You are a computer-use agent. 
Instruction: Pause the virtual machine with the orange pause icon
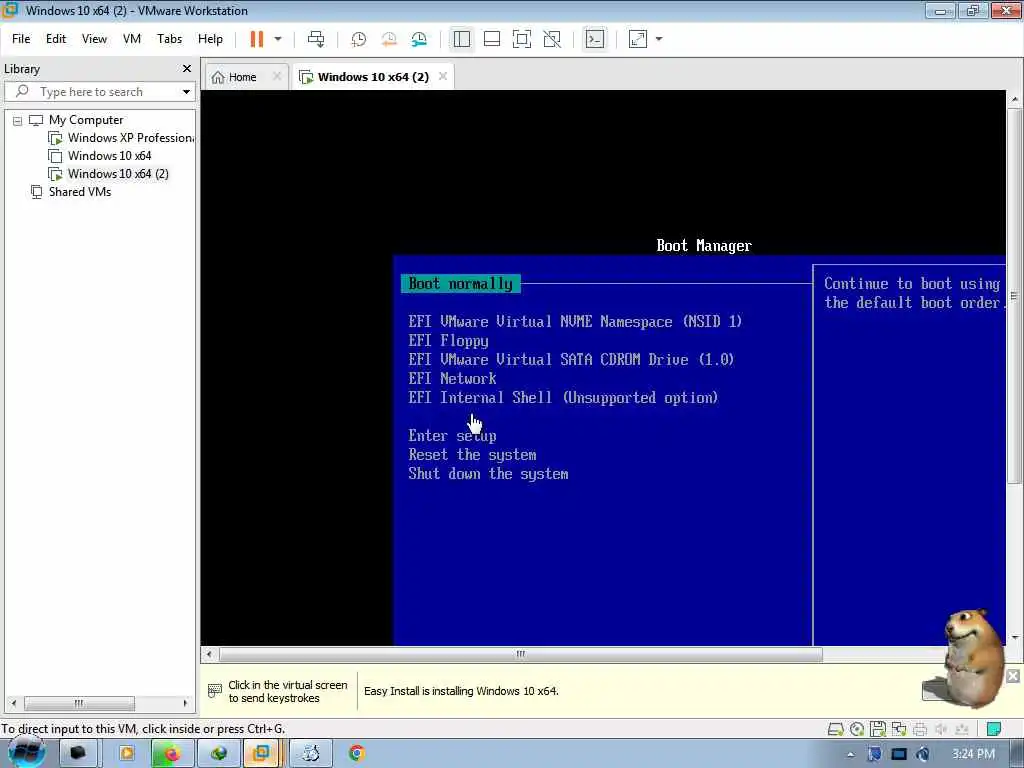coord(257,39)
